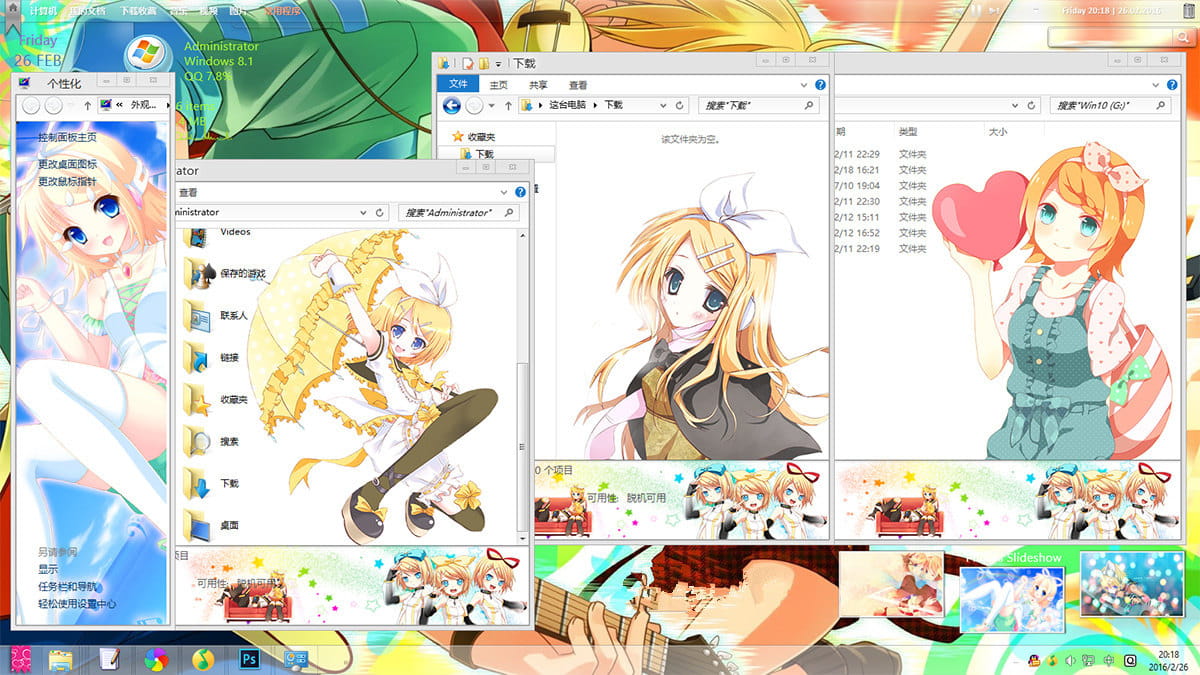Open File Explorer from the taskbar

point(61,659)
